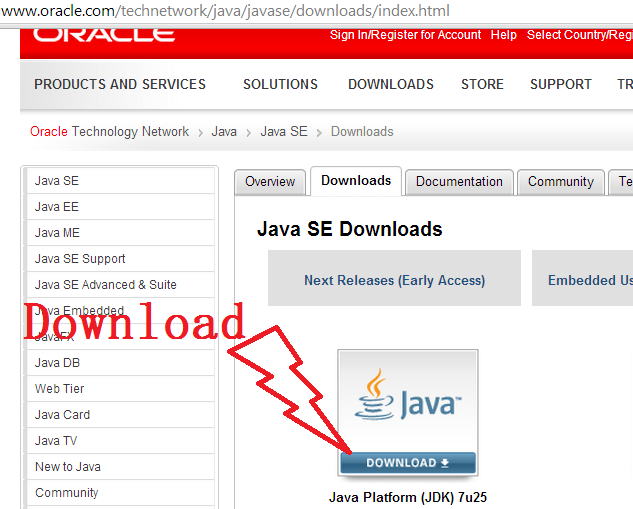Open Select Country/Region link
633x509 pixels.
click(x=580, y=35)
